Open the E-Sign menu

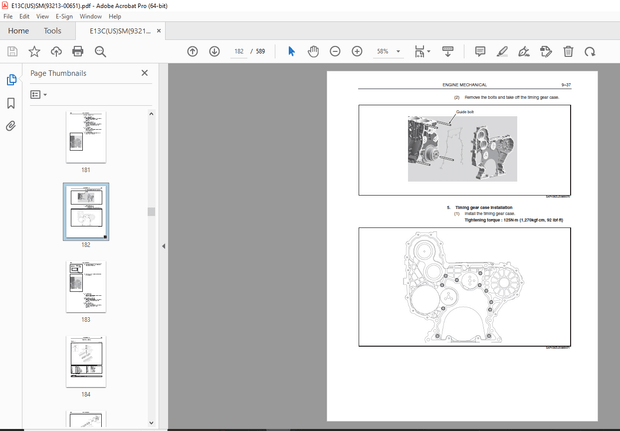tap(64, 17)
